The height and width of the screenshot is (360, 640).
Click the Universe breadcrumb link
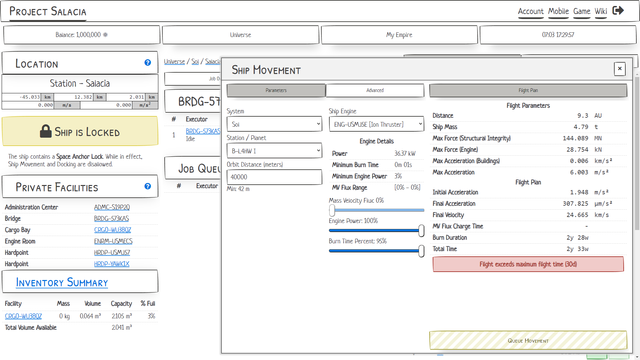(x=174, y=62)
